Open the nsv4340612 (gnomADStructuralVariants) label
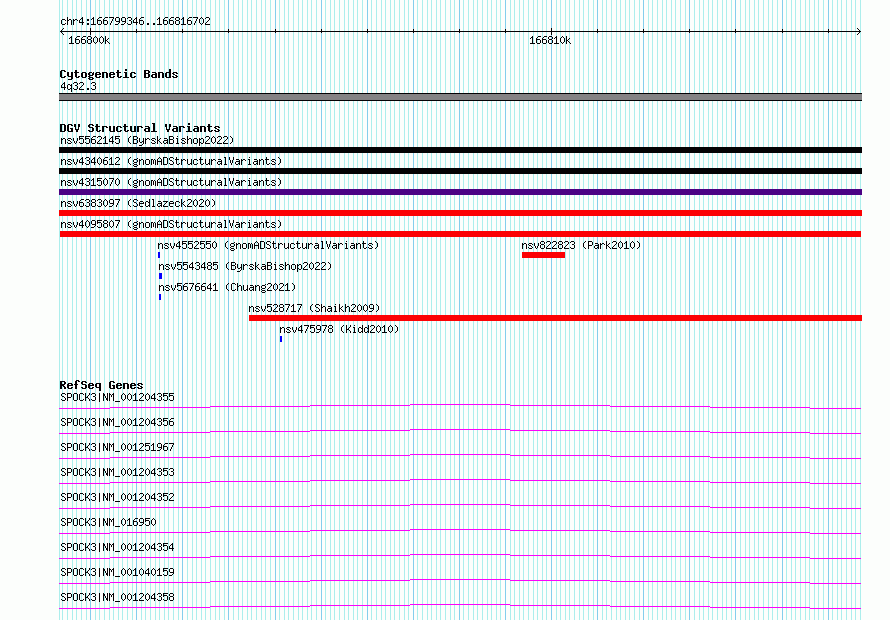The width and height of the screenshot is (890, 620). [x=171, y=161]
